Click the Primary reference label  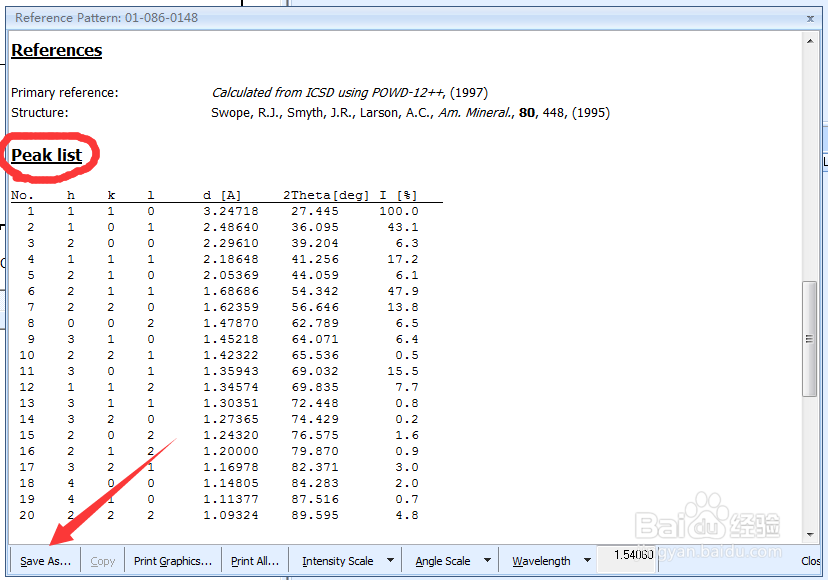click(x=65, y=93)
